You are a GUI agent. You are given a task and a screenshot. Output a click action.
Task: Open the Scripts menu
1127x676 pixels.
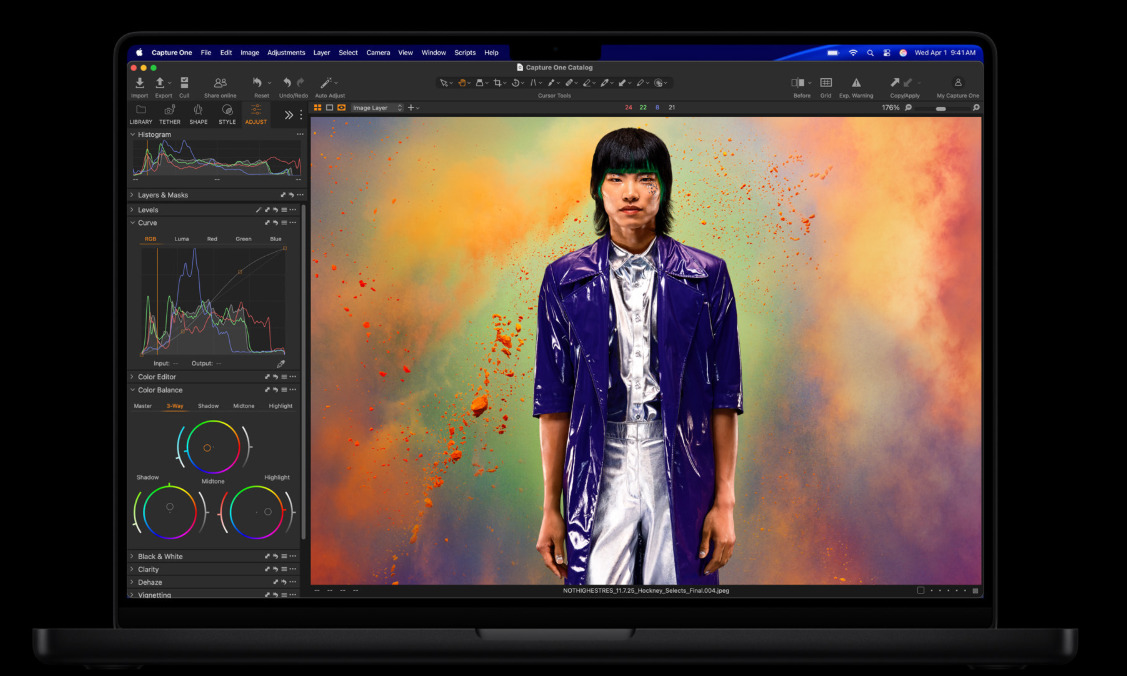tap(465, 52)
